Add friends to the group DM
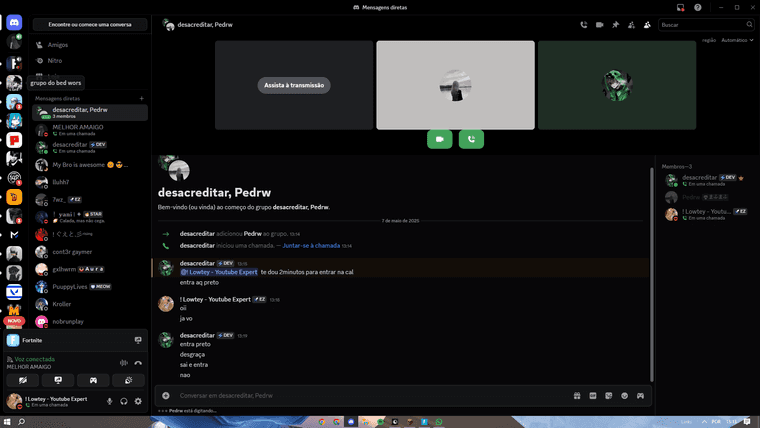Viewport: 760px width, 428px height. [631, 25]
